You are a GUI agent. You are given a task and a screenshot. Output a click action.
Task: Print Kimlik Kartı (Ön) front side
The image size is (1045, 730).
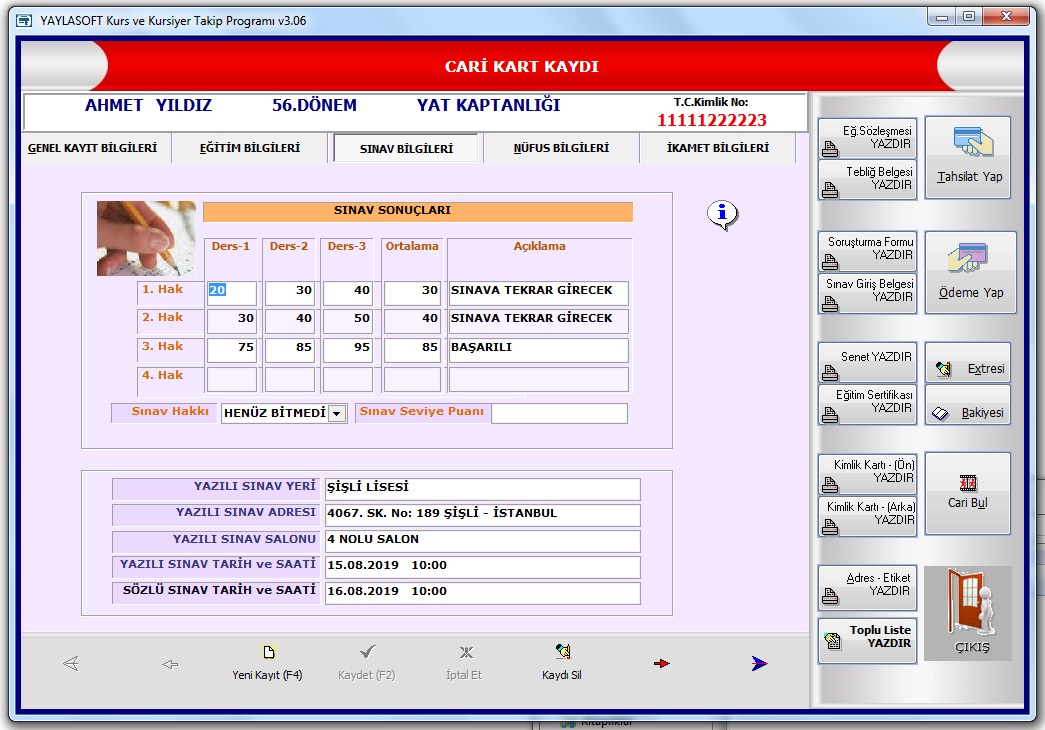(x=868, y=473)
